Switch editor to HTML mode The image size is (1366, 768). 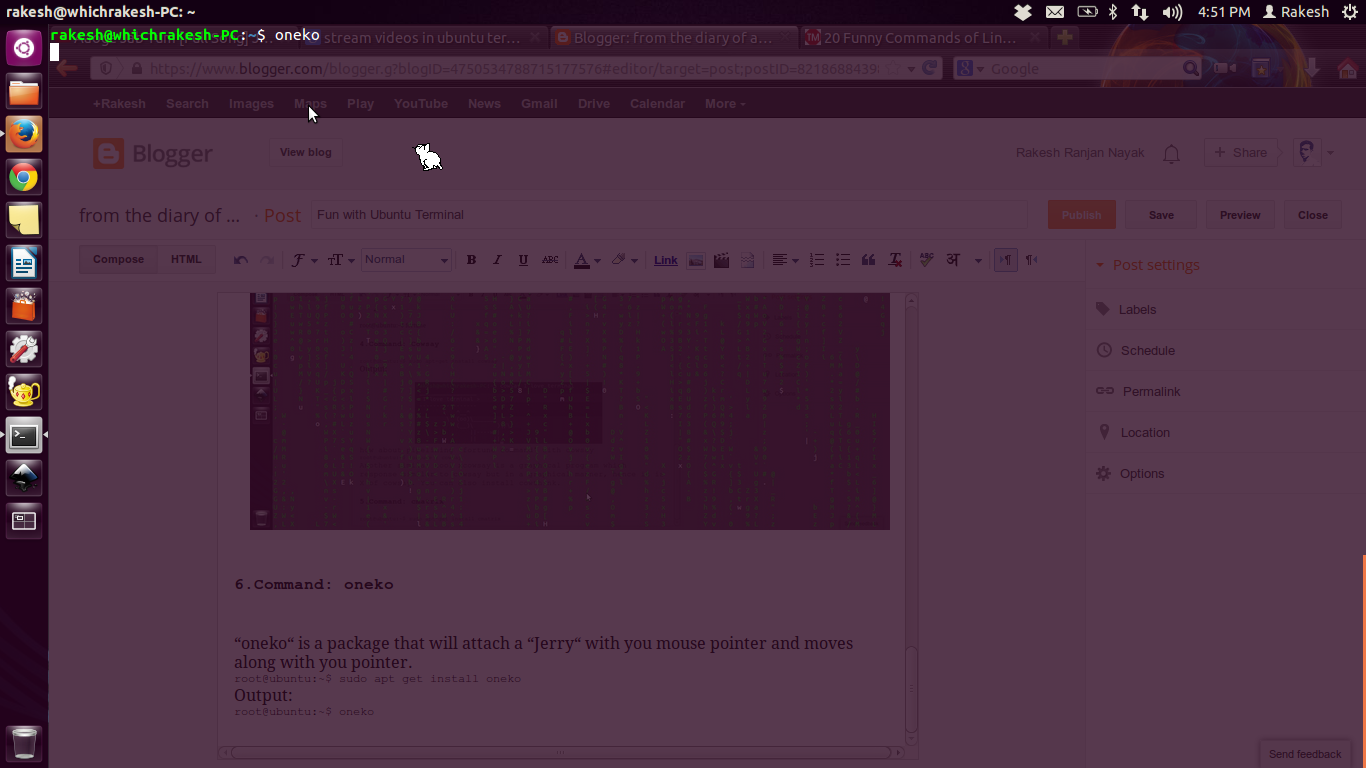click(186, 260)
